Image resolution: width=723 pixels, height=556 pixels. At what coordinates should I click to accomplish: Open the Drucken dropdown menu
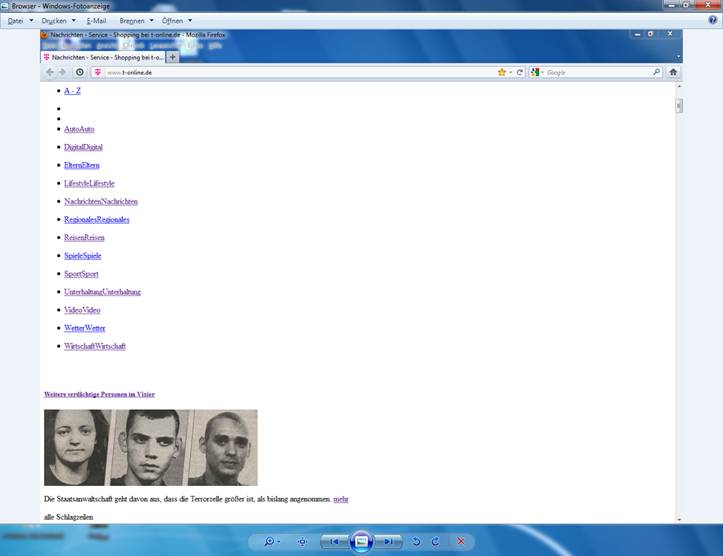59,21
